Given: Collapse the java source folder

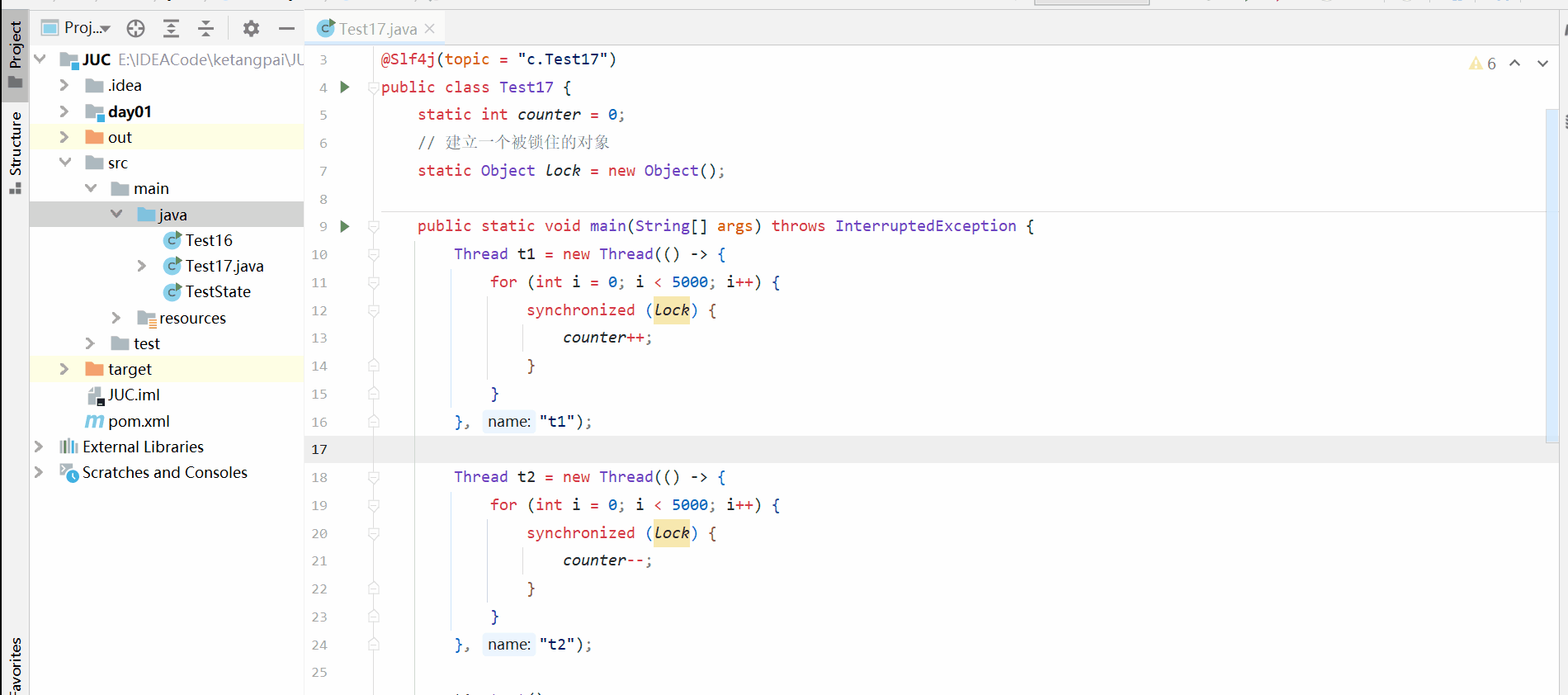Looking at the screenshot, I should [116, 215].
